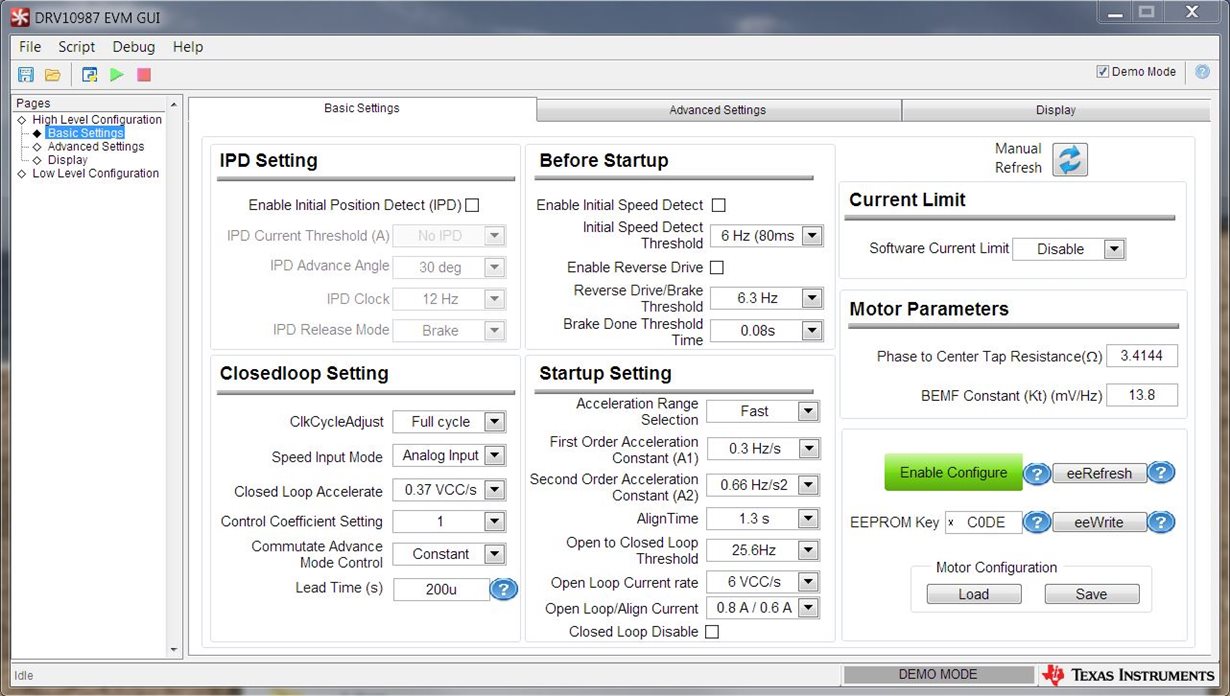Click the Load motor configuration button

973,594
